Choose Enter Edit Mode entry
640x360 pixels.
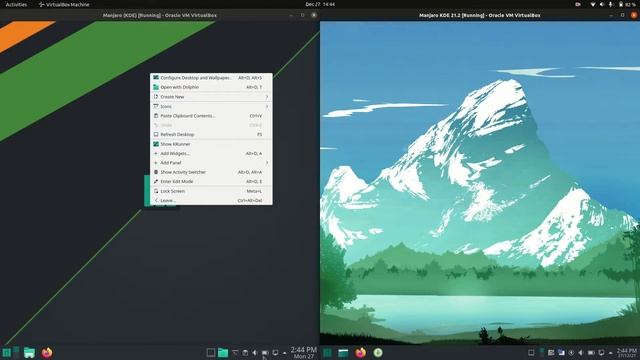211,181
